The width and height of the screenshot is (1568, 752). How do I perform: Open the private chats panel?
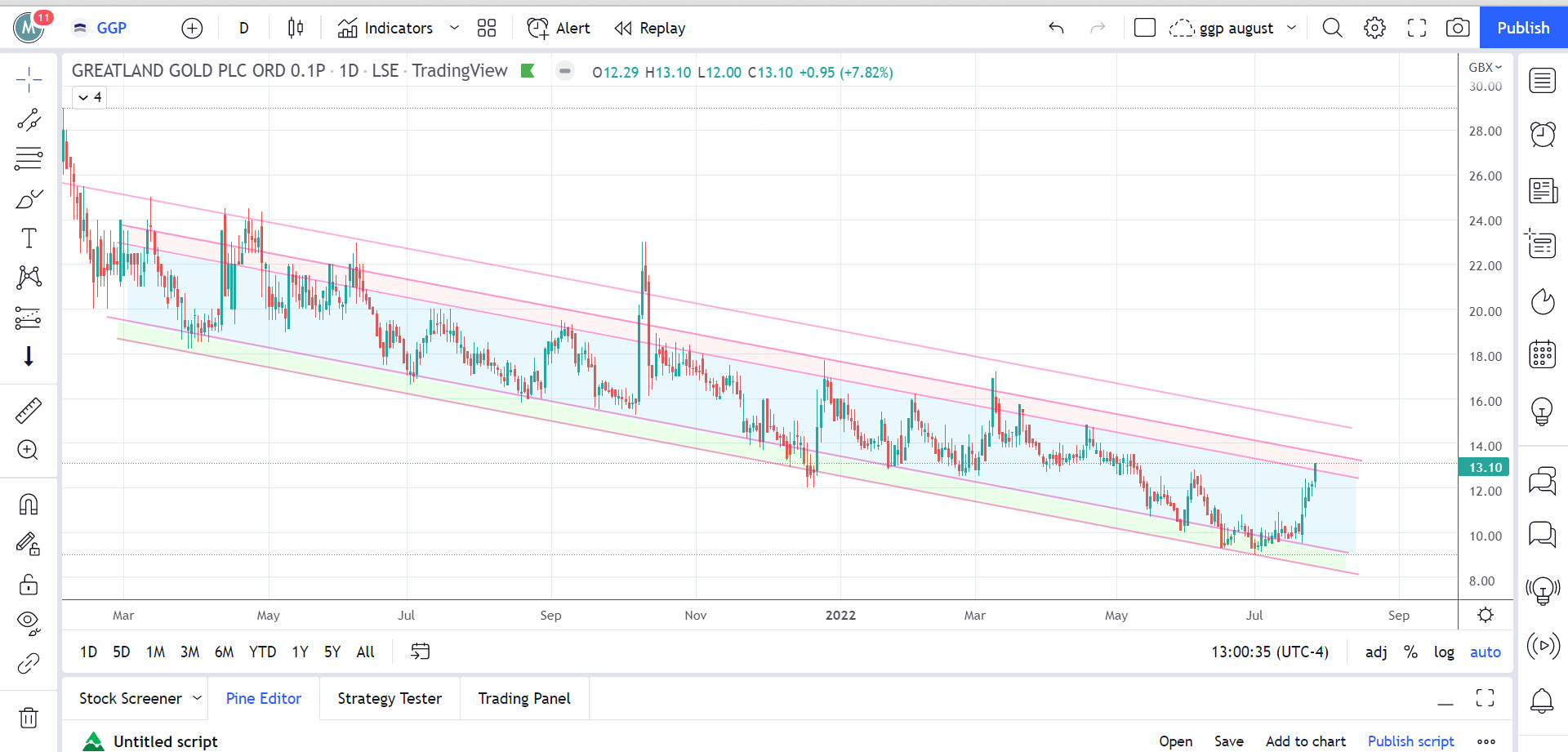coord(1543,534)
